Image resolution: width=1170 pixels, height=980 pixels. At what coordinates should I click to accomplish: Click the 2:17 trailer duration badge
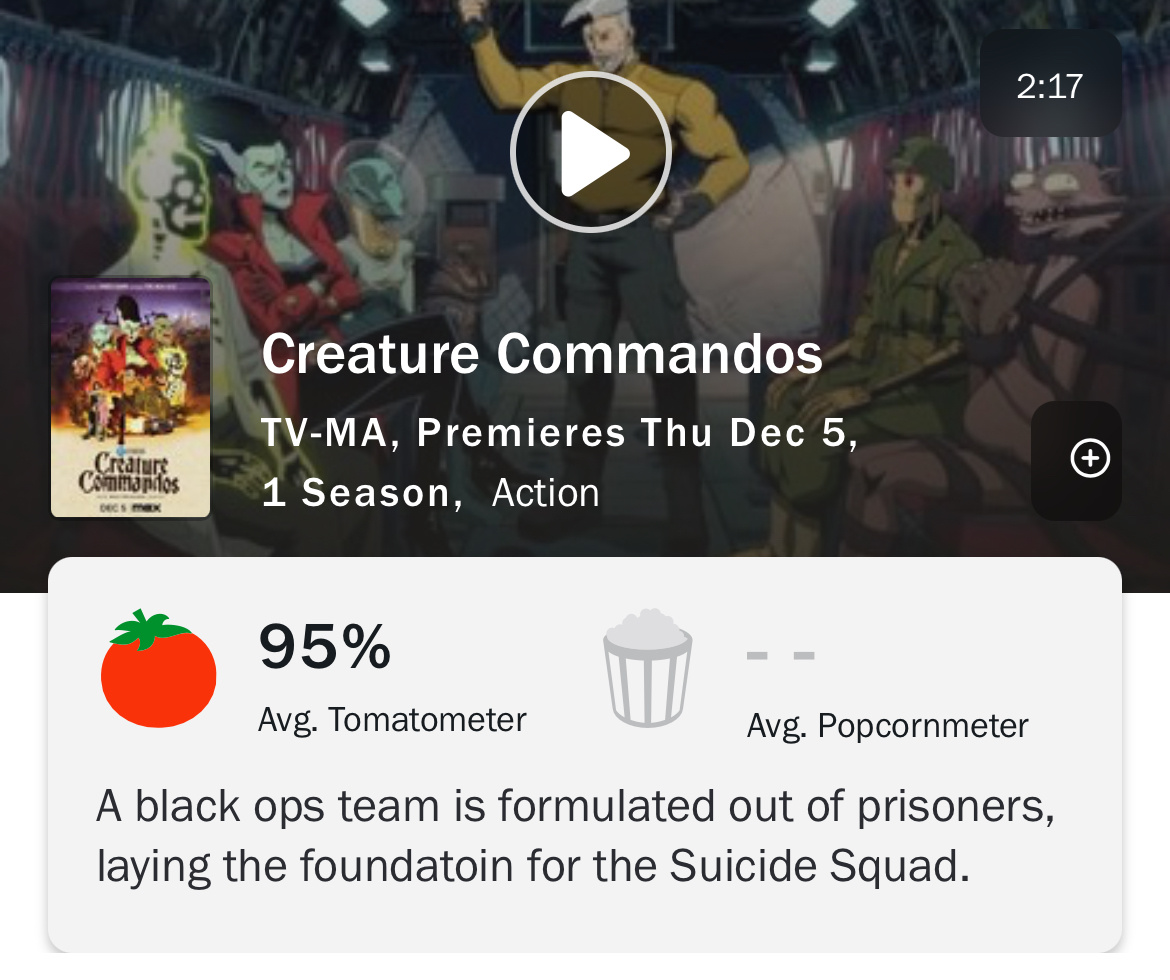coord(1051,84)
